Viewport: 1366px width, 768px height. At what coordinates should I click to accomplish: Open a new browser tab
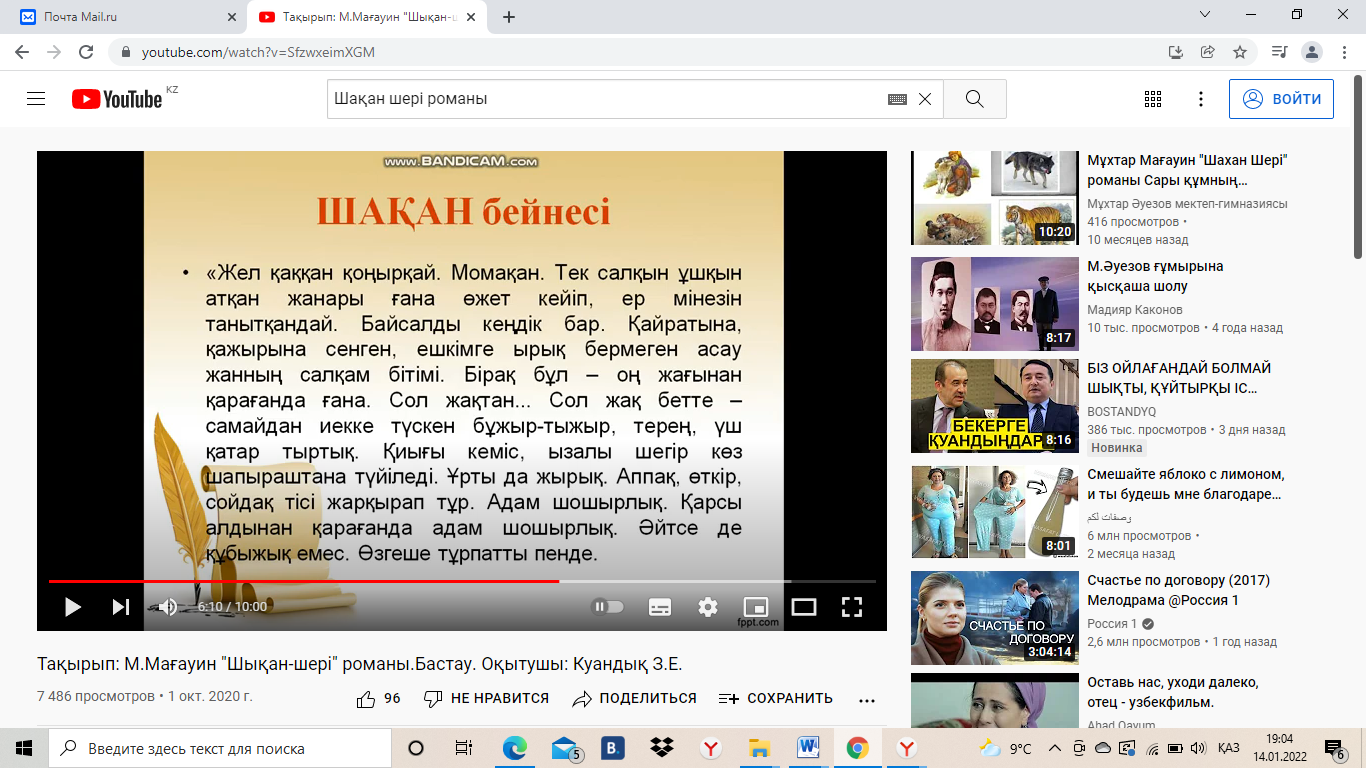[508, 17]
